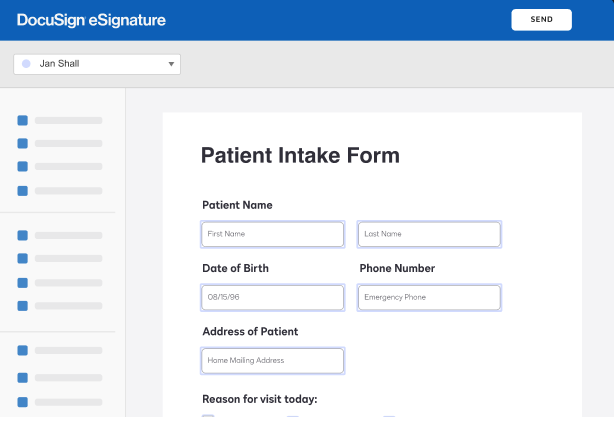Image resolution: width=614 pixels, height=426 pixels.
Task: Click the first field icon in bottom sidebar group
Action: 23,350
